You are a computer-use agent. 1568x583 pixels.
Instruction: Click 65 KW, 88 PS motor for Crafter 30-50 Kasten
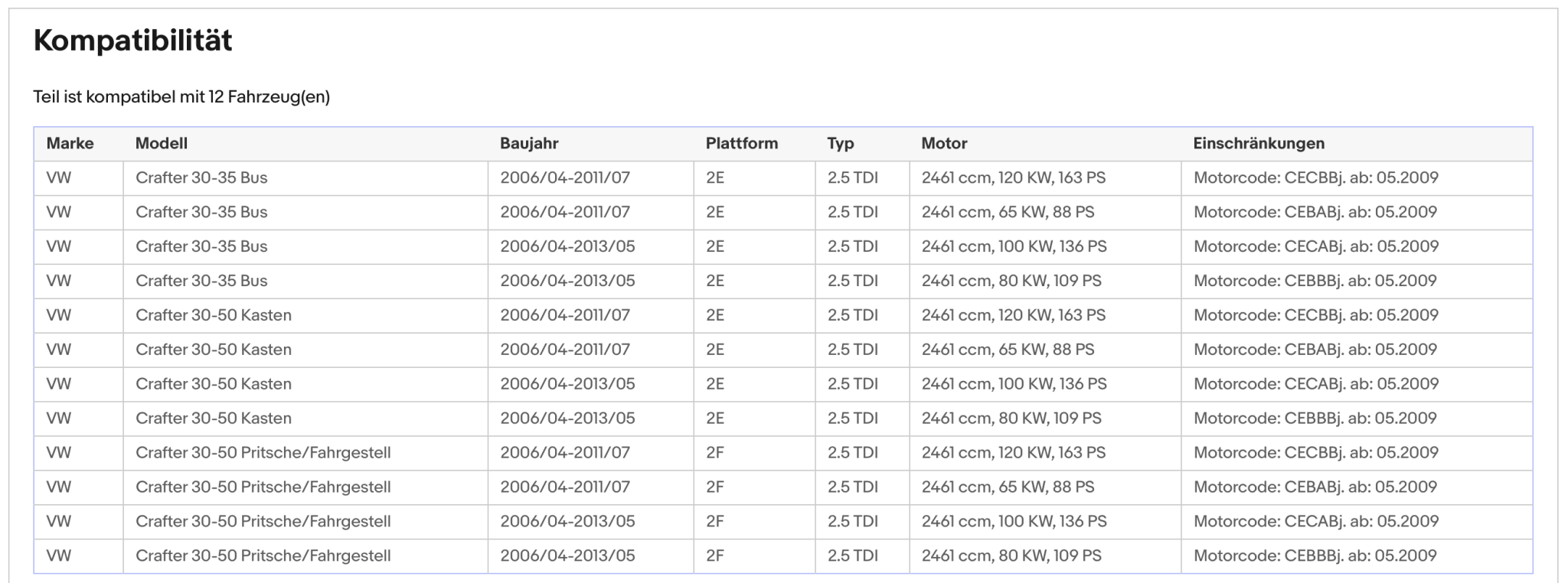coord(1008,350)
